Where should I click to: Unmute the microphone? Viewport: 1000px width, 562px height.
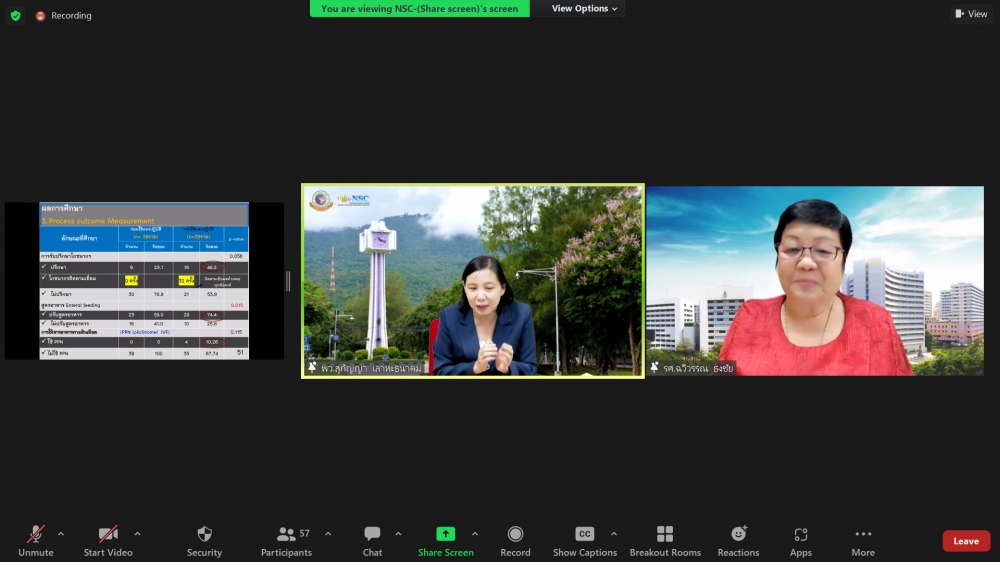point(36,540)
